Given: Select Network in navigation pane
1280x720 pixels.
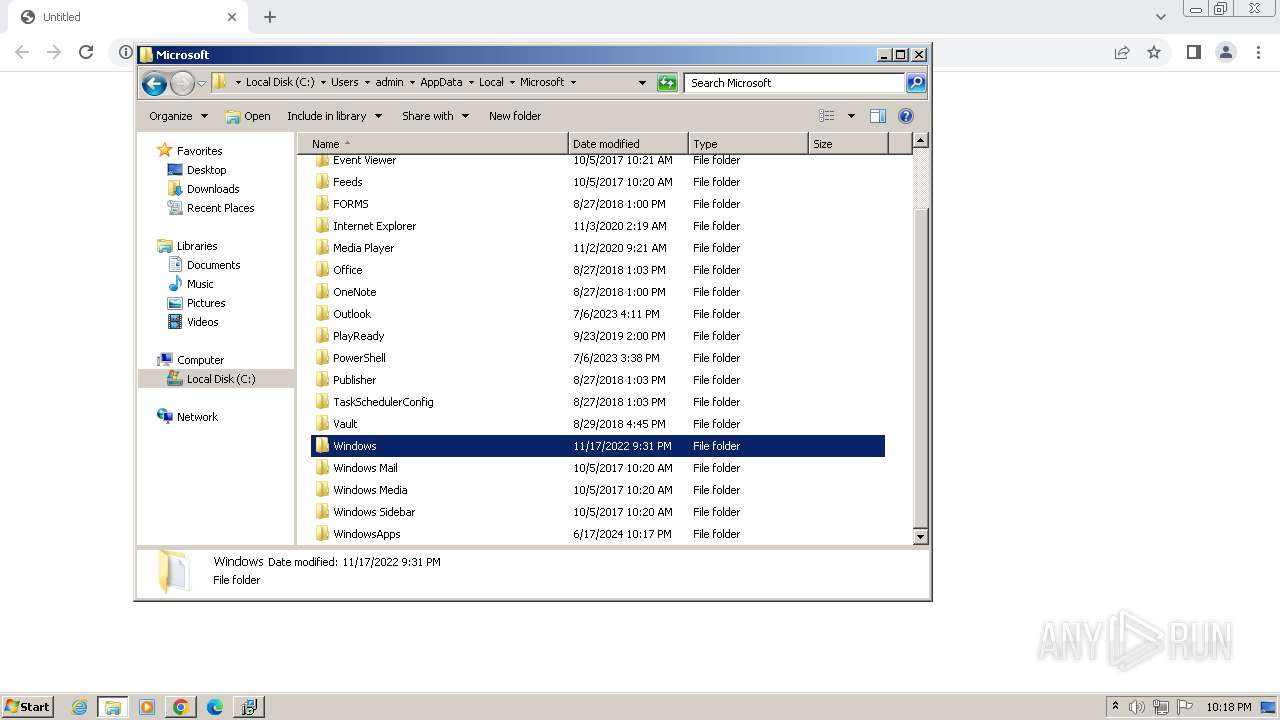Looking at the screenshot, I should point(197,417).
